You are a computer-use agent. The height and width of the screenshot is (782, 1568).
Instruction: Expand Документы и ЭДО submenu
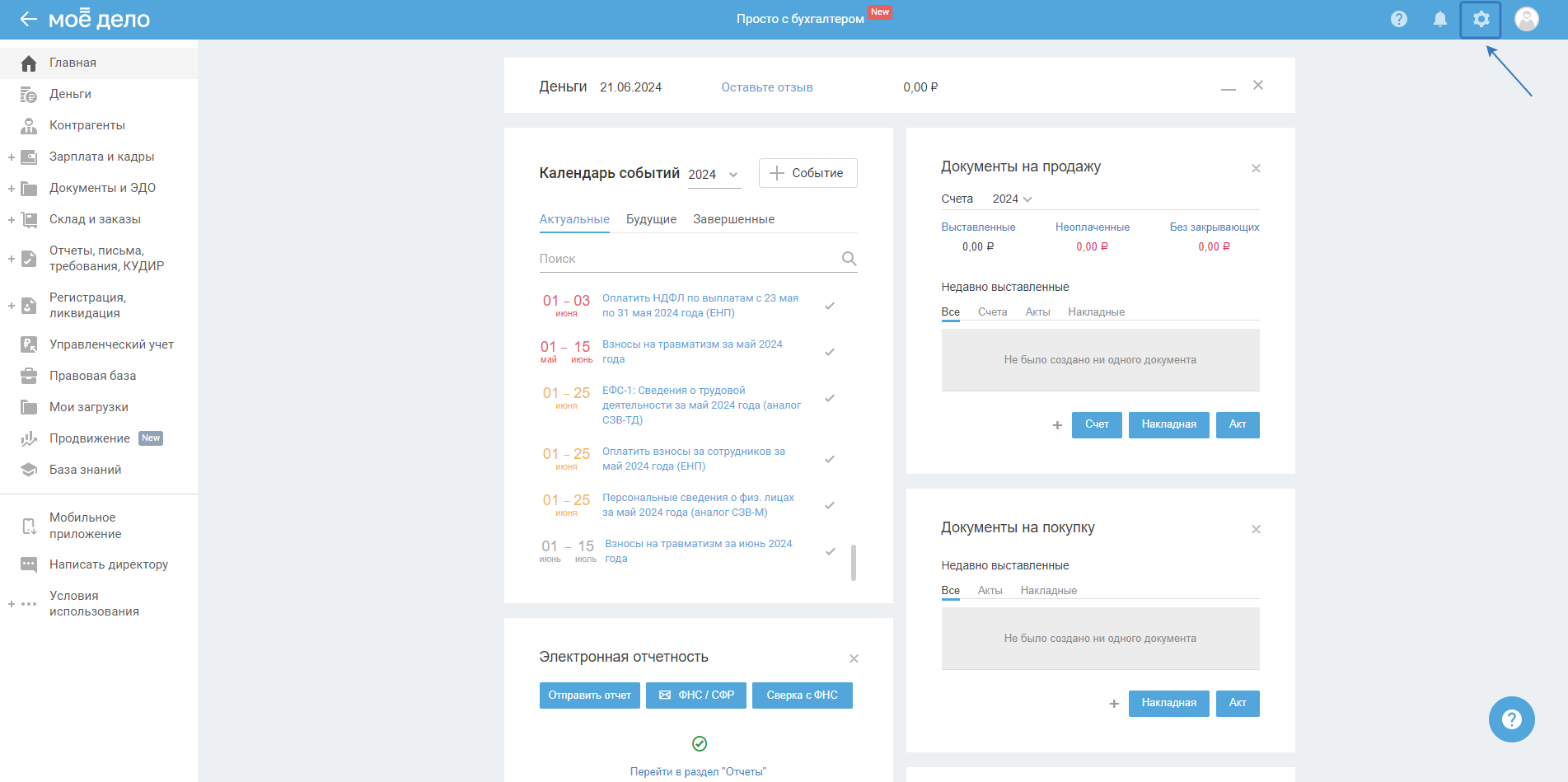[x=12, y=189]
